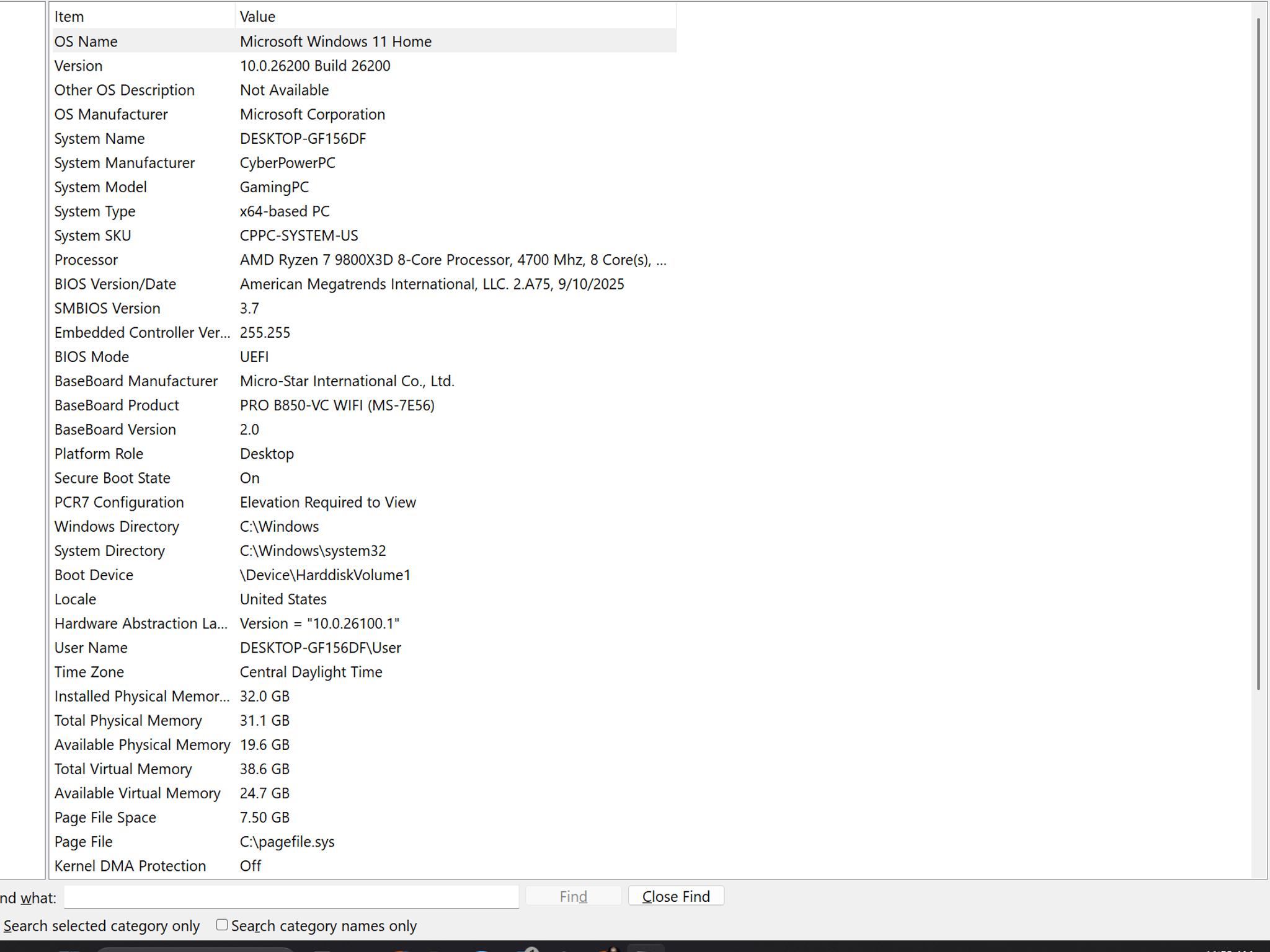Click the Secure Boot State item

[112, 478]
